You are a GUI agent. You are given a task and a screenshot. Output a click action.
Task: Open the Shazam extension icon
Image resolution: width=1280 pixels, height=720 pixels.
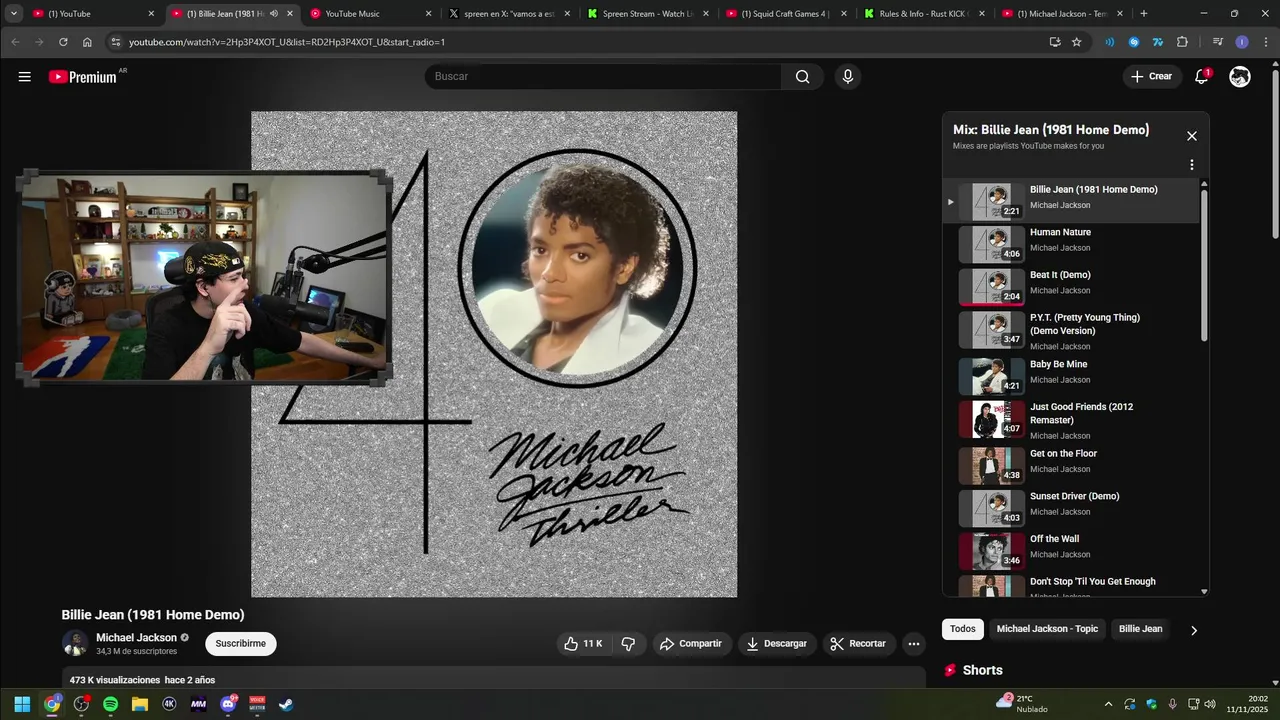click(x=1133, y=42)
